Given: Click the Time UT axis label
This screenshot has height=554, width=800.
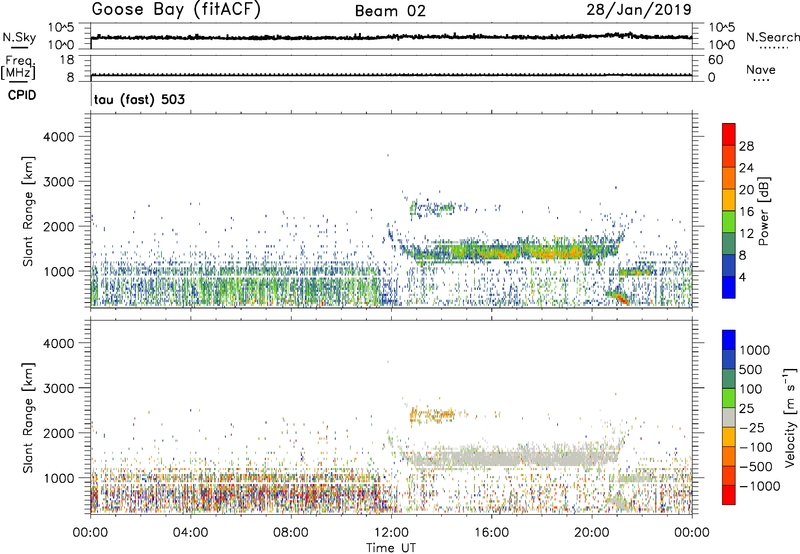Looking at the screenshot, I should pos(391,548).
